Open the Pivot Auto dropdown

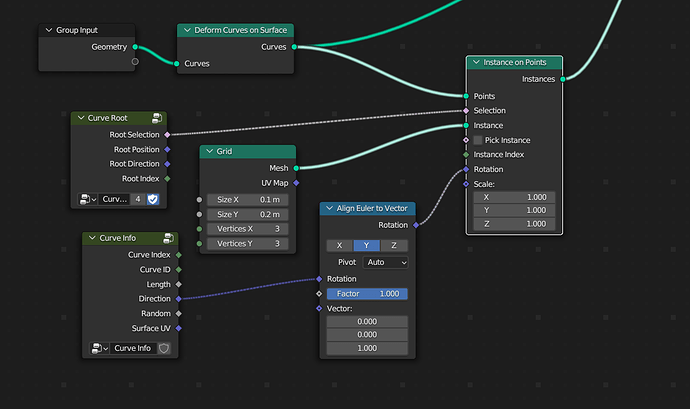[x=385, y=262]
